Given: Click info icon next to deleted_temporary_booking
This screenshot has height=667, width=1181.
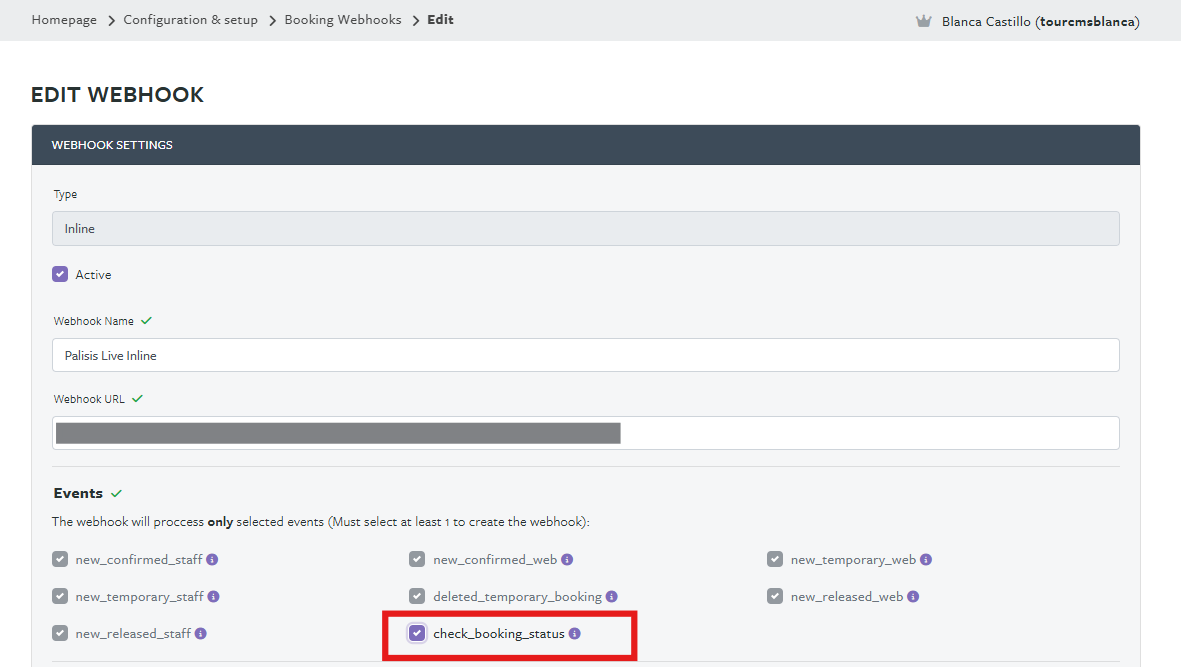Looking at the screenshot, I should pyautogui.click(x=612, y=597).
